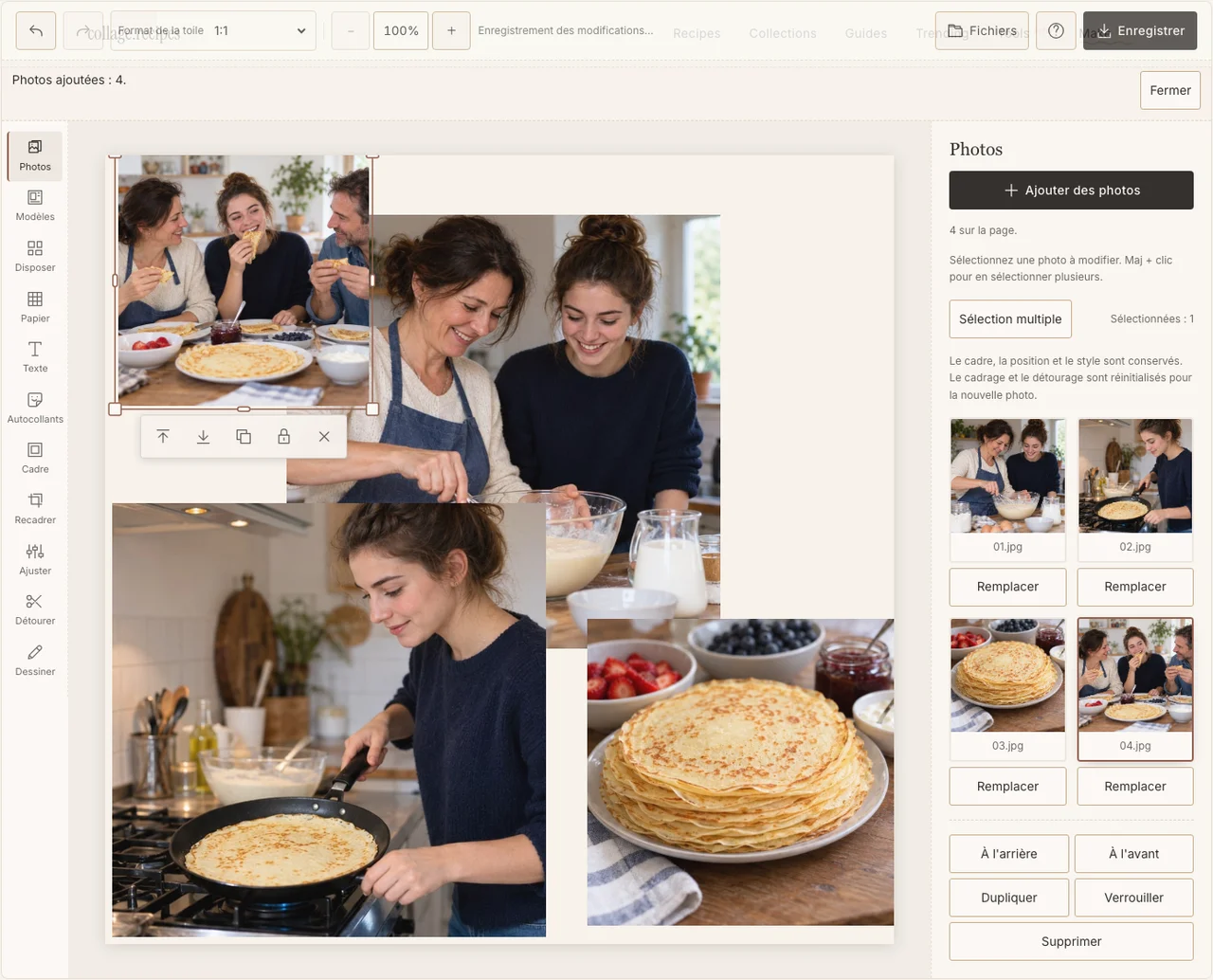This screenshot has height=980, width=1213.
Task: Click Remplacer under 04.jpg
Action: [x=1135, y=787]
